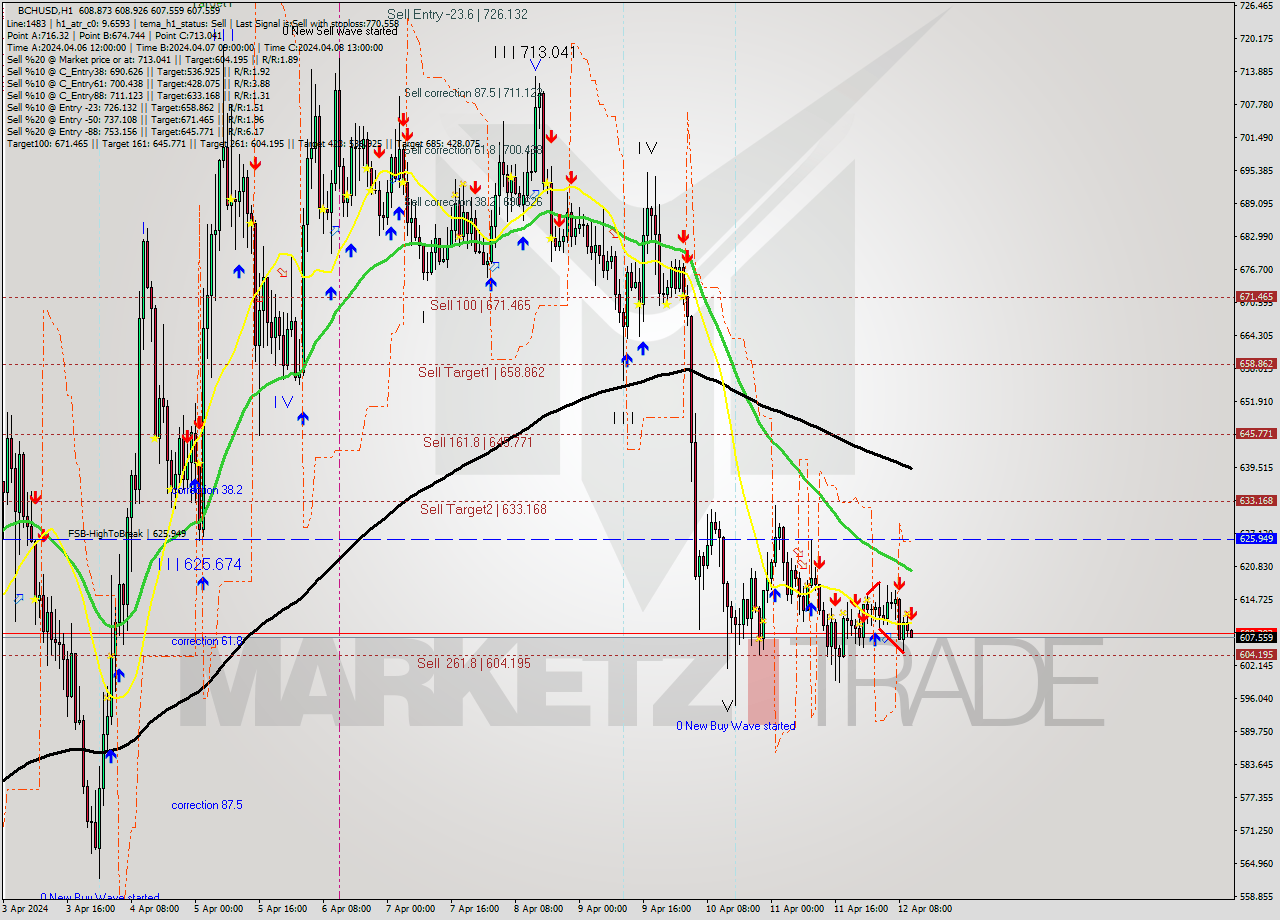Image resolution: width=1280 pixels, height=920 pixels.
Task: Select 'Sell 161.8 | 645.771' level label
Action: click(x=477, y=442)
